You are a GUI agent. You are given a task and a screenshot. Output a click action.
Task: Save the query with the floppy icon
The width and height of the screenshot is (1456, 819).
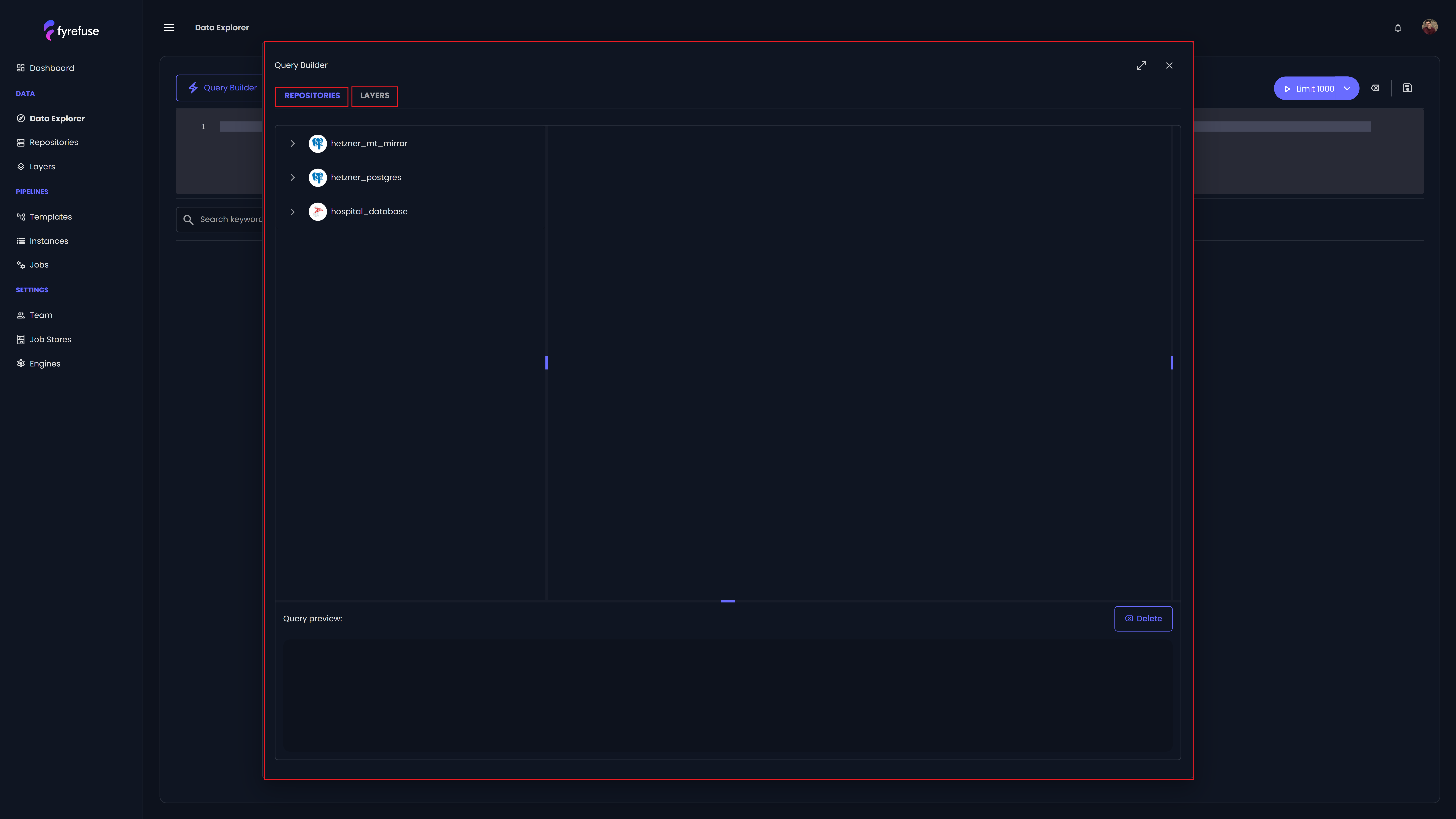point(1407,88)
